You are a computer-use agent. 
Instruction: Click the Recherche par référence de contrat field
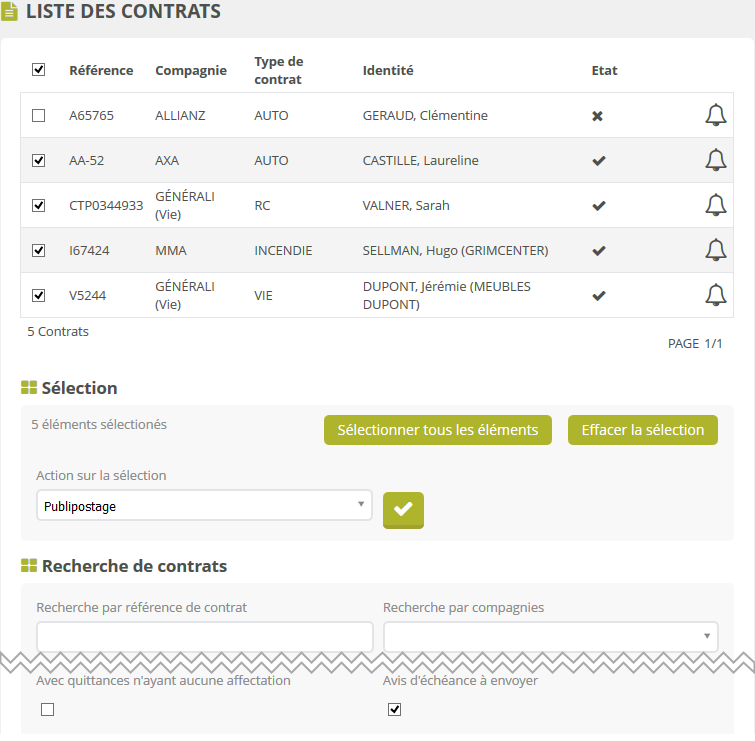204,636
